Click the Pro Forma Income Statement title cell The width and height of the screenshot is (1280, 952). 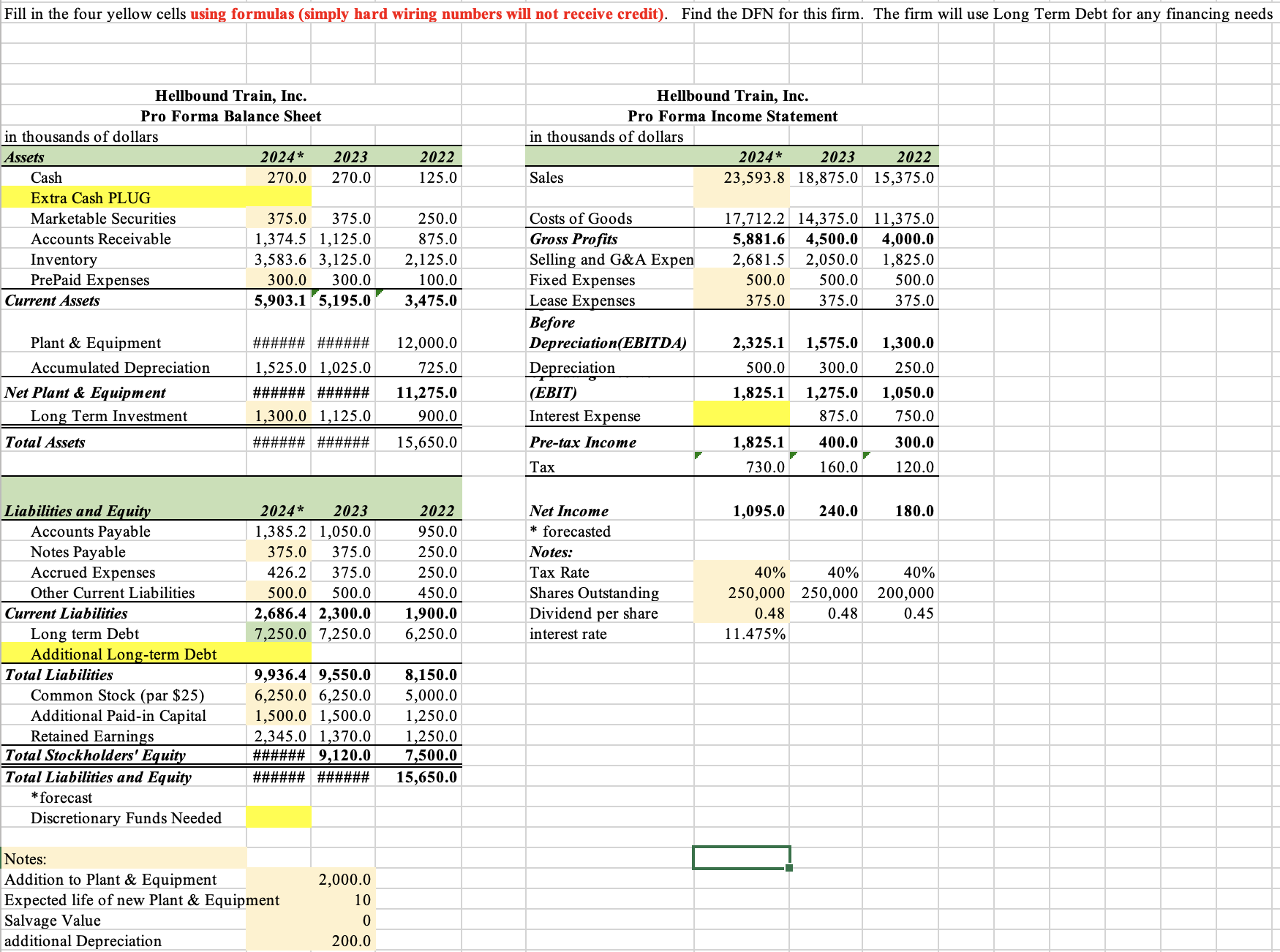pos(731,116)
